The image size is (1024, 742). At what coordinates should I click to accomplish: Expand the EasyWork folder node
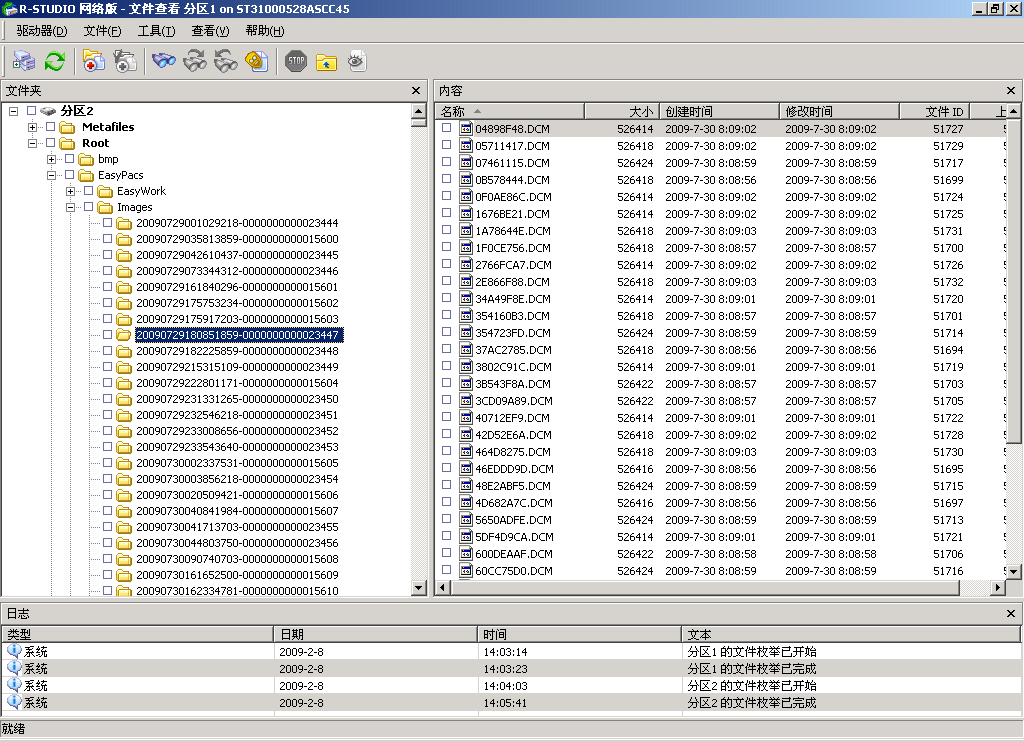(70, 191)
